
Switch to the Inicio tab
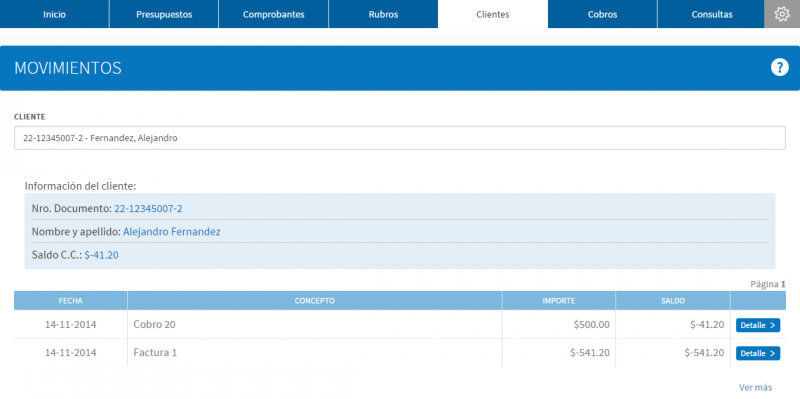tap(55, 14)
